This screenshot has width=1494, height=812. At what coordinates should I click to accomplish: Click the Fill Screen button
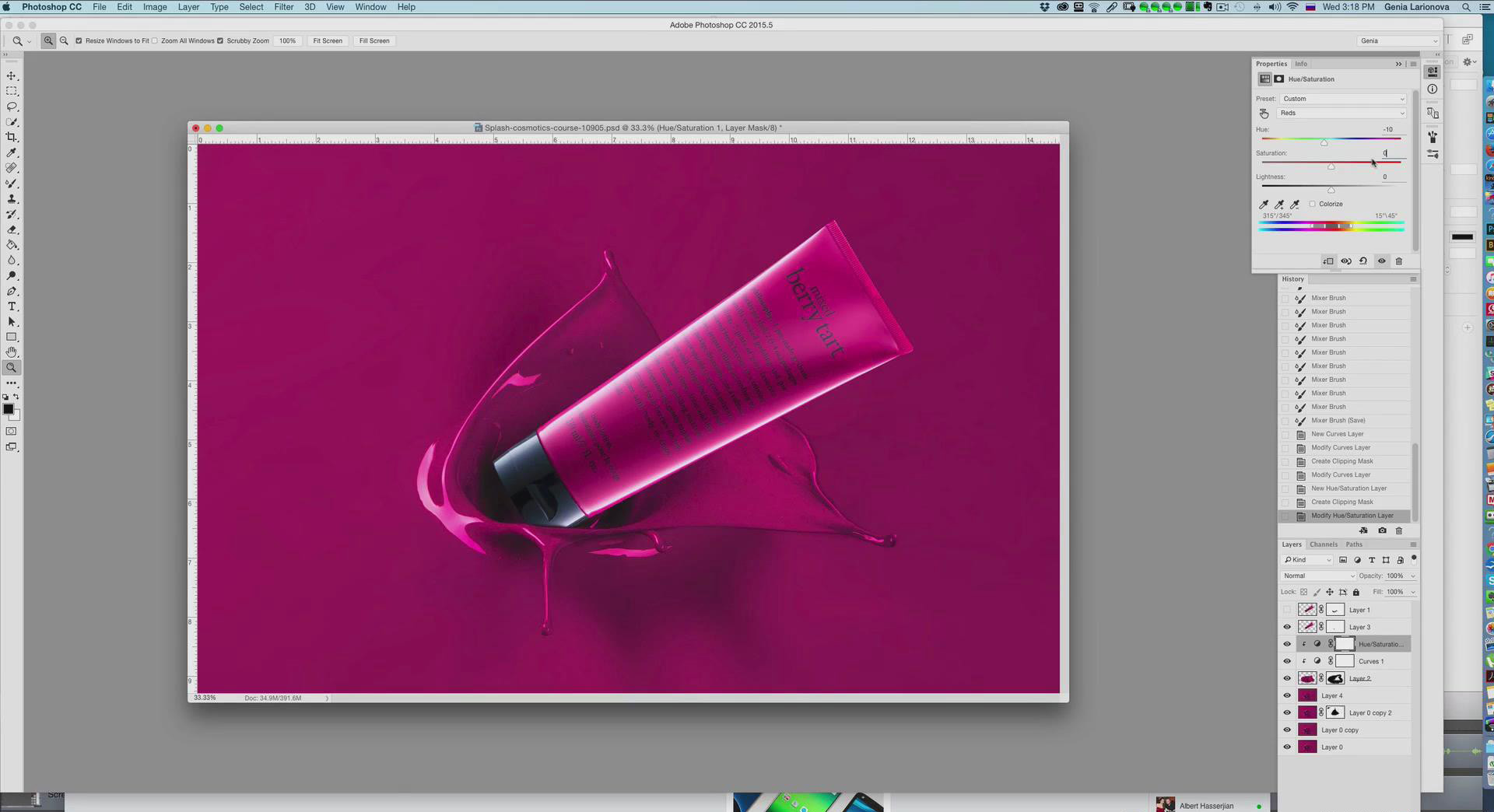374,41
